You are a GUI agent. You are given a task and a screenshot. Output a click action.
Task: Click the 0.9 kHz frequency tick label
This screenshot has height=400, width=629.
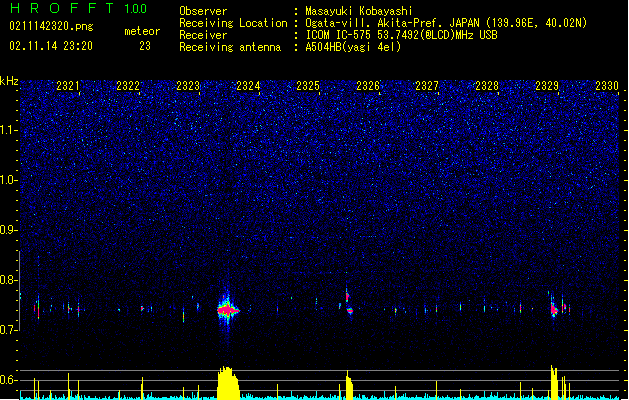tap(8, 229)
